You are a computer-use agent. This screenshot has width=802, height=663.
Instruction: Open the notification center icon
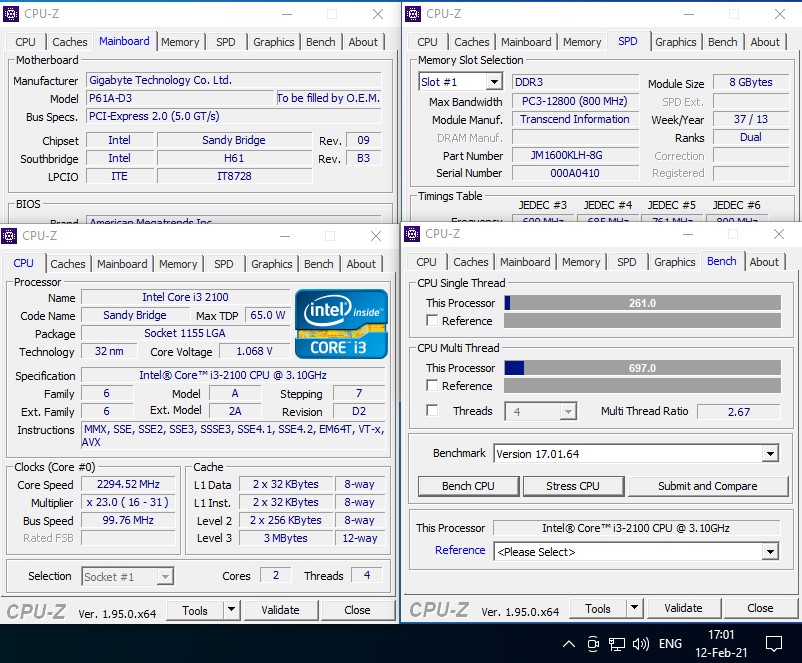(773, 644)
